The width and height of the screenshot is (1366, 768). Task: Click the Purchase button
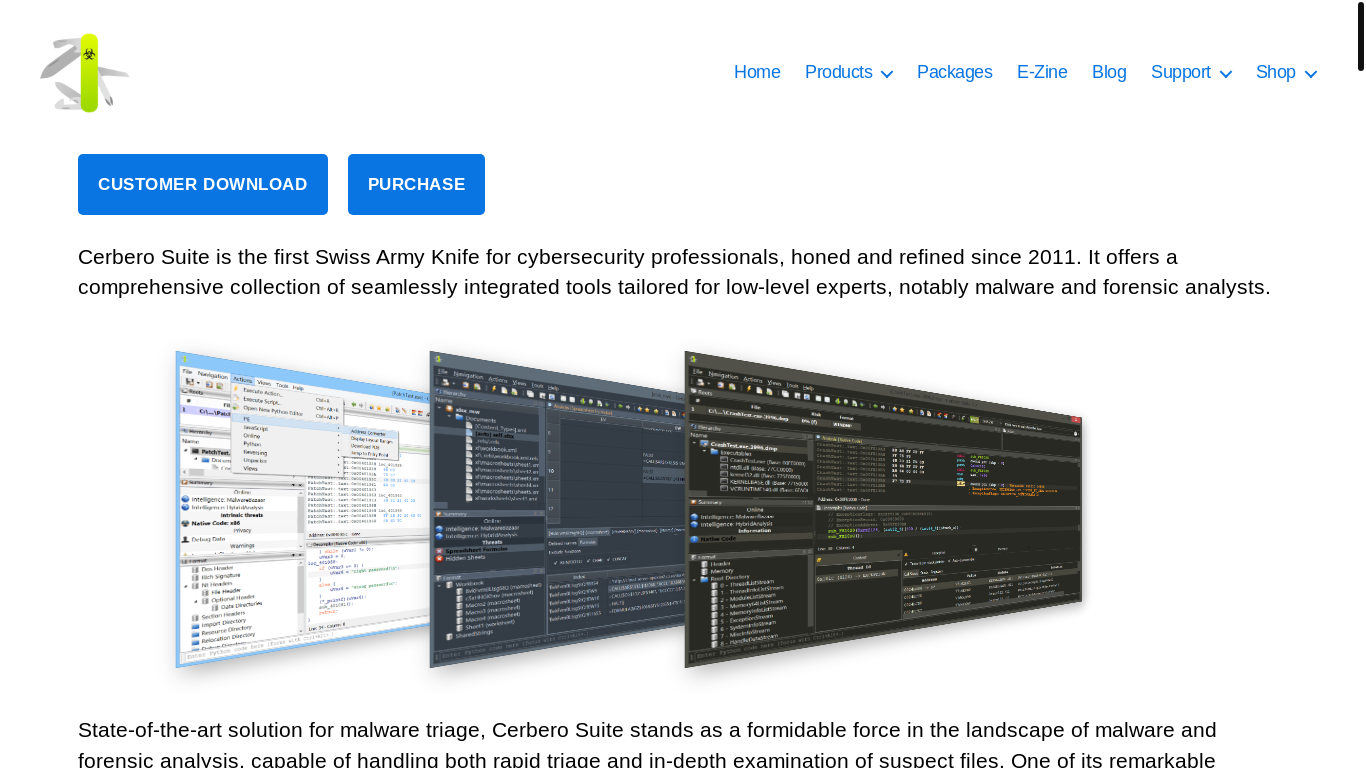pos(416,184)
